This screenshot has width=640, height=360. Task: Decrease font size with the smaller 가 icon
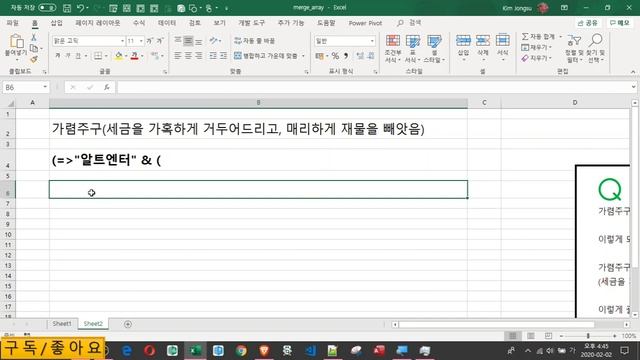160,41
